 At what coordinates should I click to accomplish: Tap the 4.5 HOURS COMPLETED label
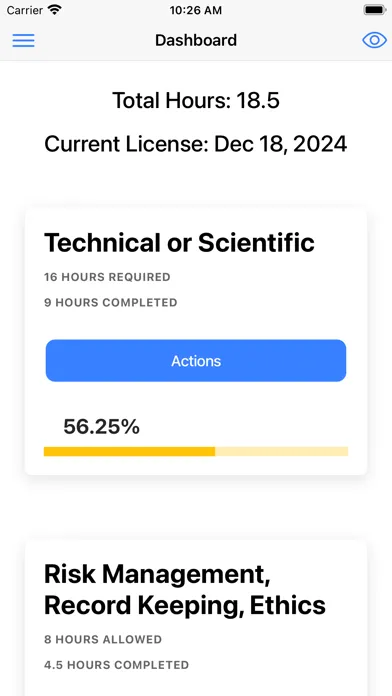click(116, 665)
